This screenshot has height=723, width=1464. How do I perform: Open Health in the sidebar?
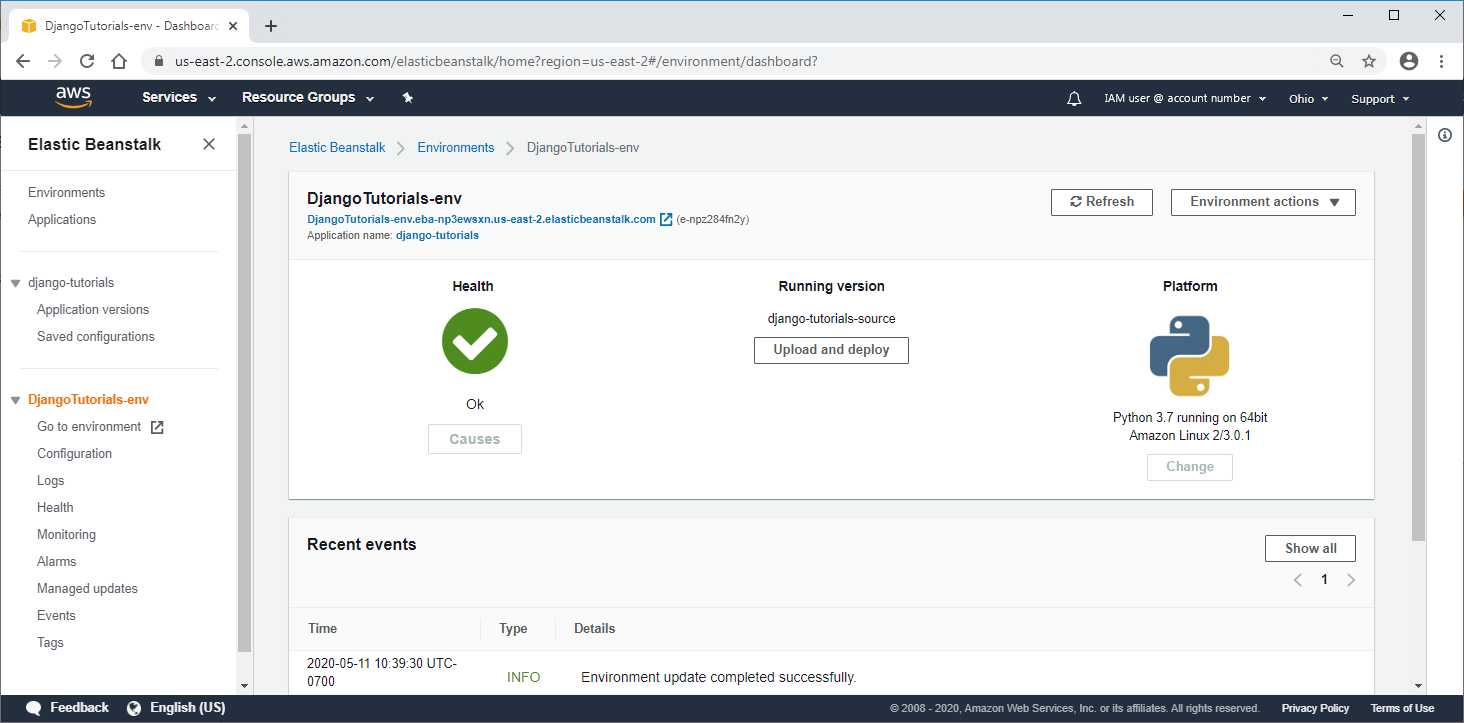point(55,508)
